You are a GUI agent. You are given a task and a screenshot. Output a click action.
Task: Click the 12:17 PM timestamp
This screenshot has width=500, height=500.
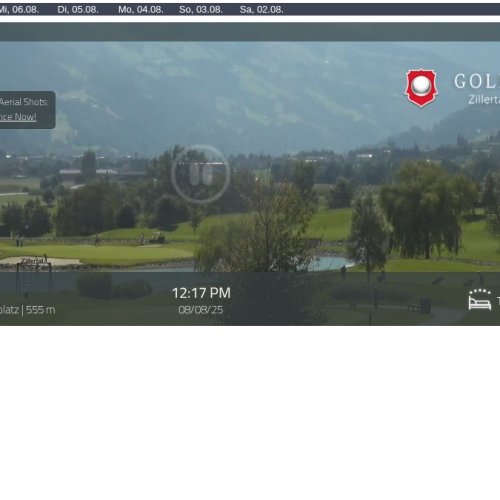[201, 293]
